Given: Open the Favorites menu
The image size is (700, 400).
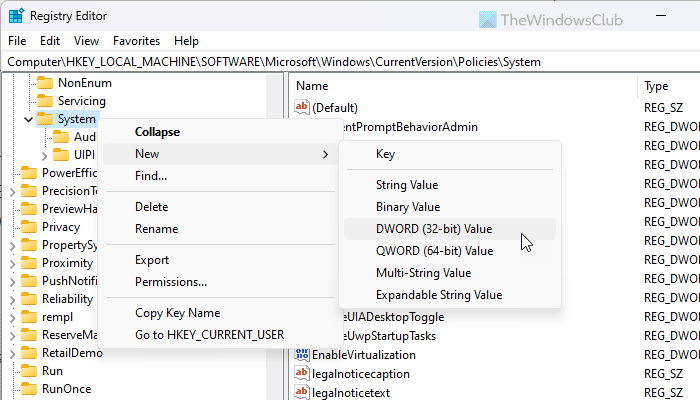Looking at the screenshot, I should [x=136, y=41].
